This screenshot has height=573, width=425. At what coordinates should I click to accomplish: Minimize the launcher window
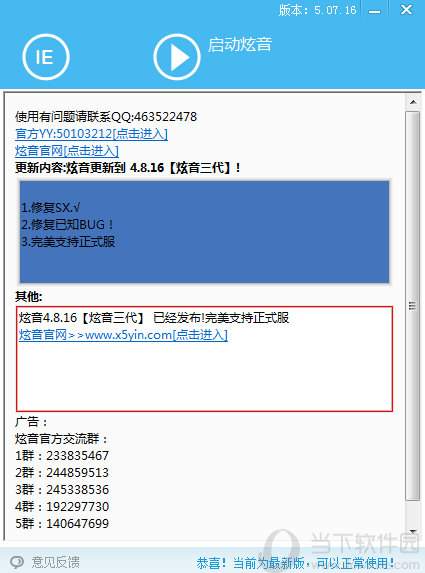click(x=375, y=10)
